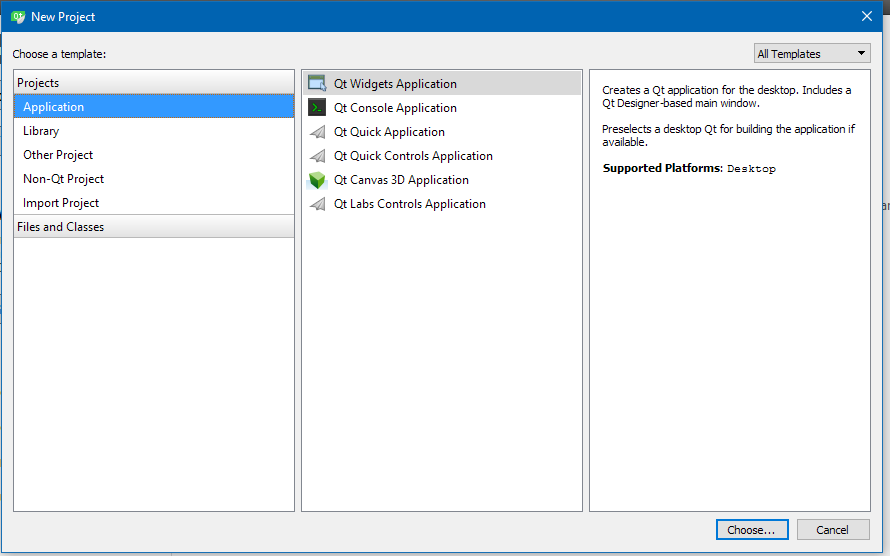Cancel the New Project dialog
The height and width of the screenshot is (556, 890).
click(x=833, y=529)
